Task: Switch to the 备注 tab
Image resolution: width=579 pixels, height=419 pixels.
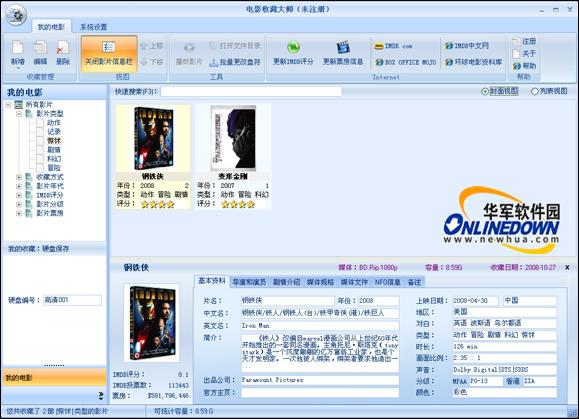Action: (414, 282)
